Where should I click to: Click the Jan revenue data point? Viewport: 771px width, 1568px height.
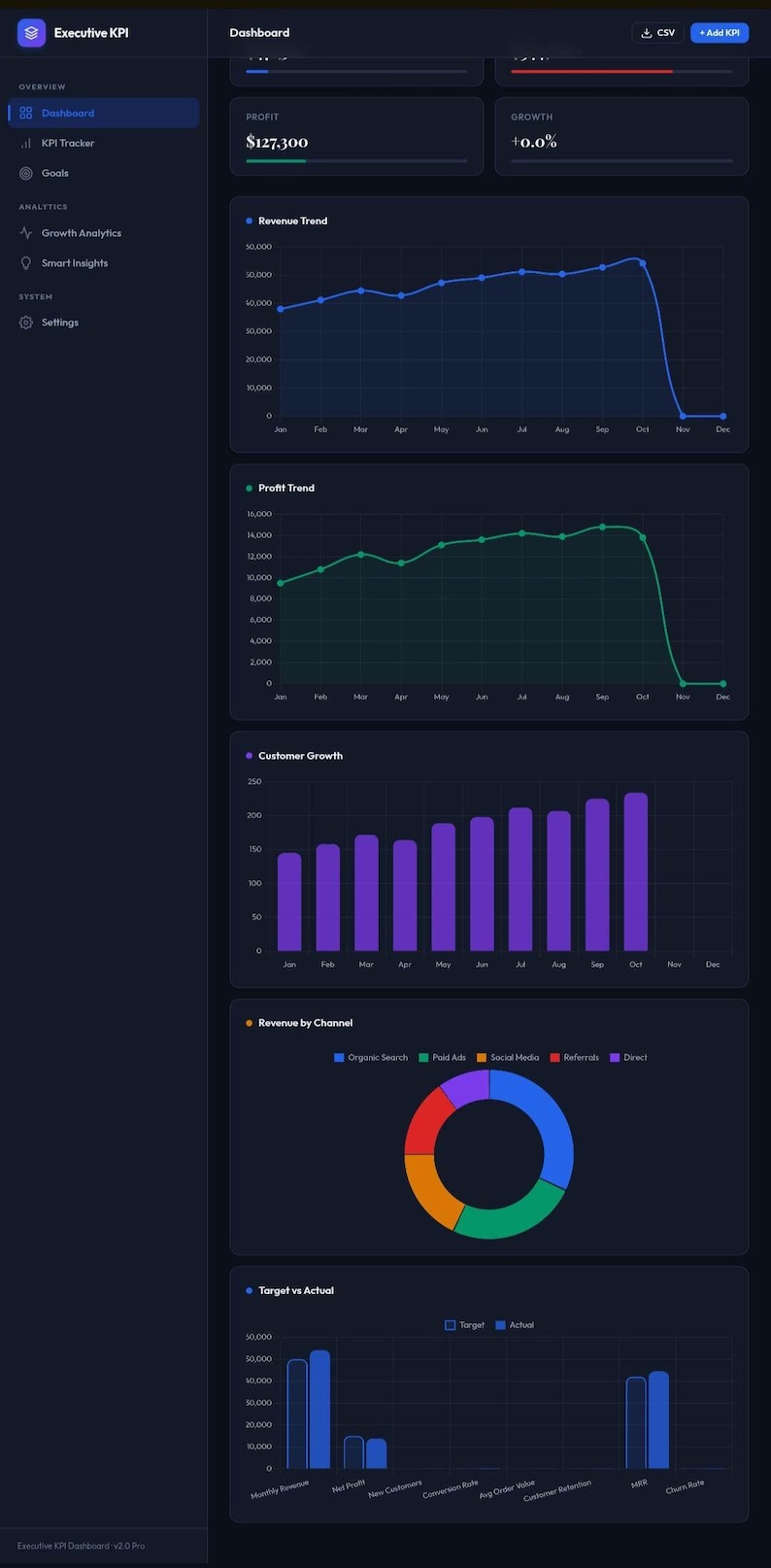281,309
